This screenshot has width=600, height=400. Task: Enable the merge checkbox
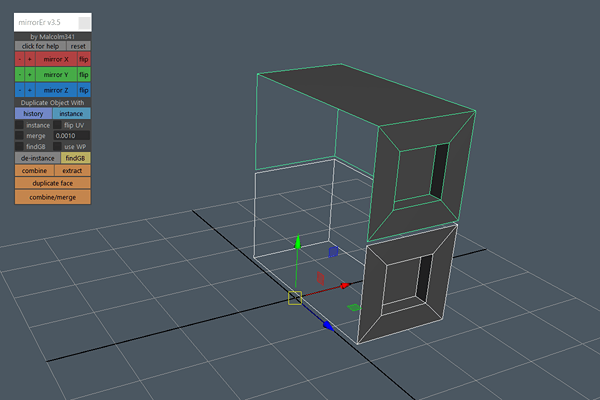click(20, 135)
